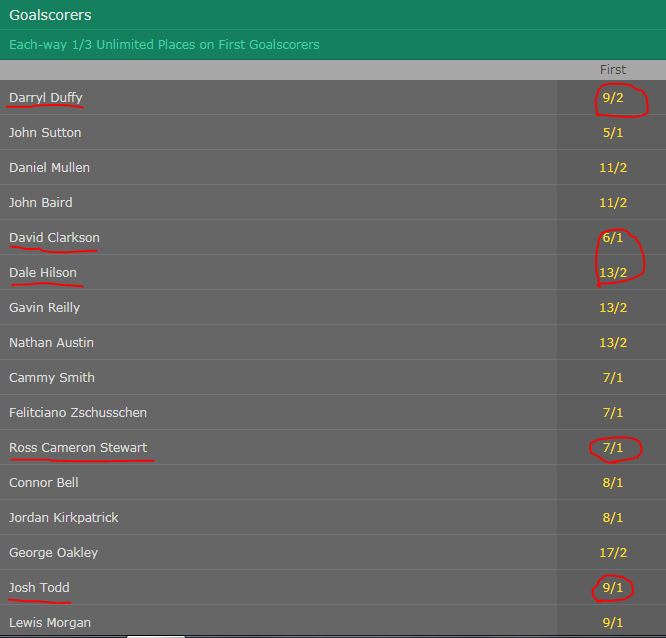Select John Sutton 5/1 odds
Image resolution: width=666 pixels, height=638 pixels.
click(x=612, y=132)
